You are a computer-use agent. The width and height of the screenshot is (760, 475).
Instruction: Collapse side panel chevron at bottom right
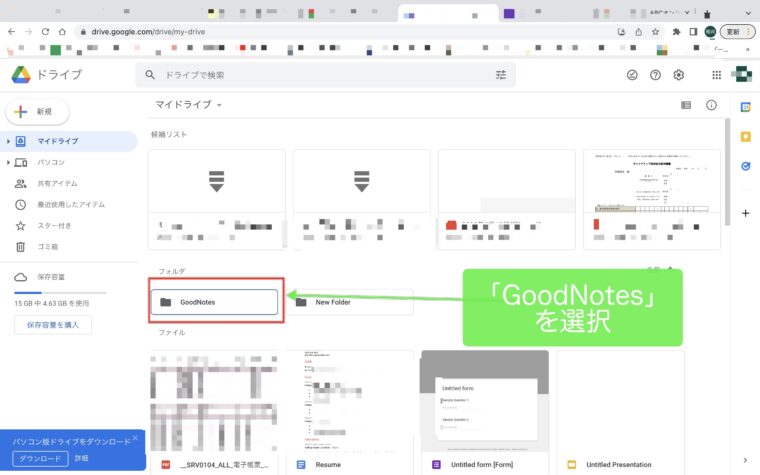[x=745, y=460]
